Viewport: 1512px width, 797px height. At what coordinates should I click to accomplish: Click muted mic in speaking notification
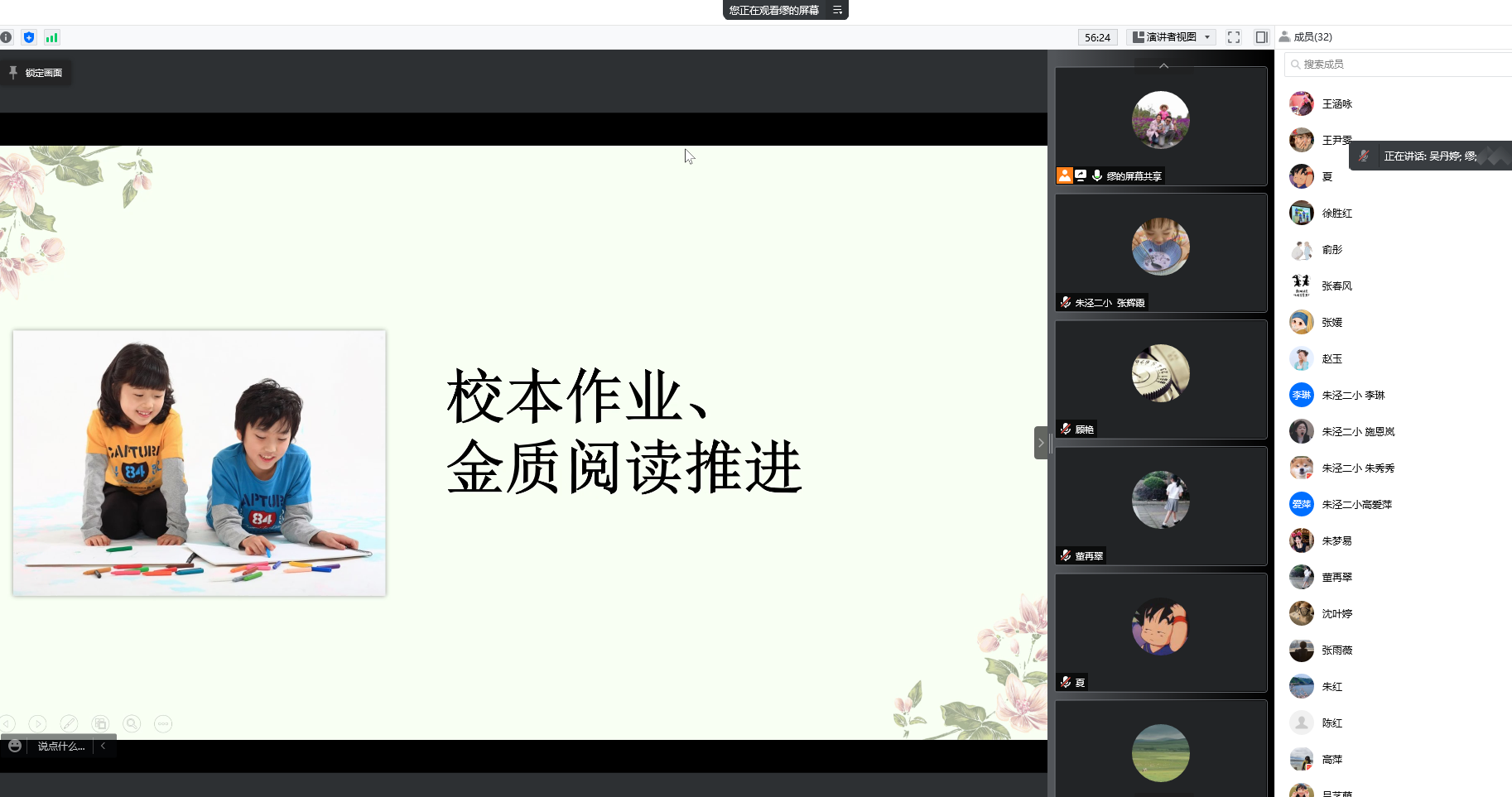click(x=1364, y=156)
